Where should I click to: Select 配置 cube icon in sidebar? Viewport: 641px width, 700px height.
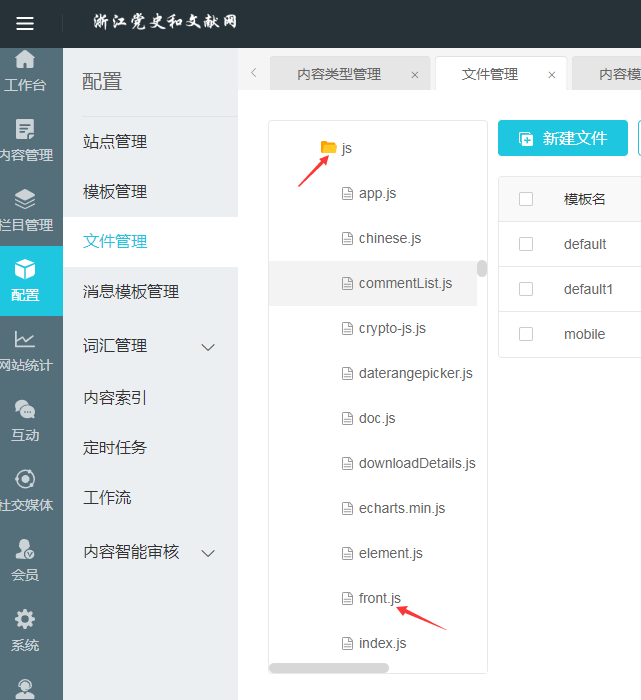point(25,269)
